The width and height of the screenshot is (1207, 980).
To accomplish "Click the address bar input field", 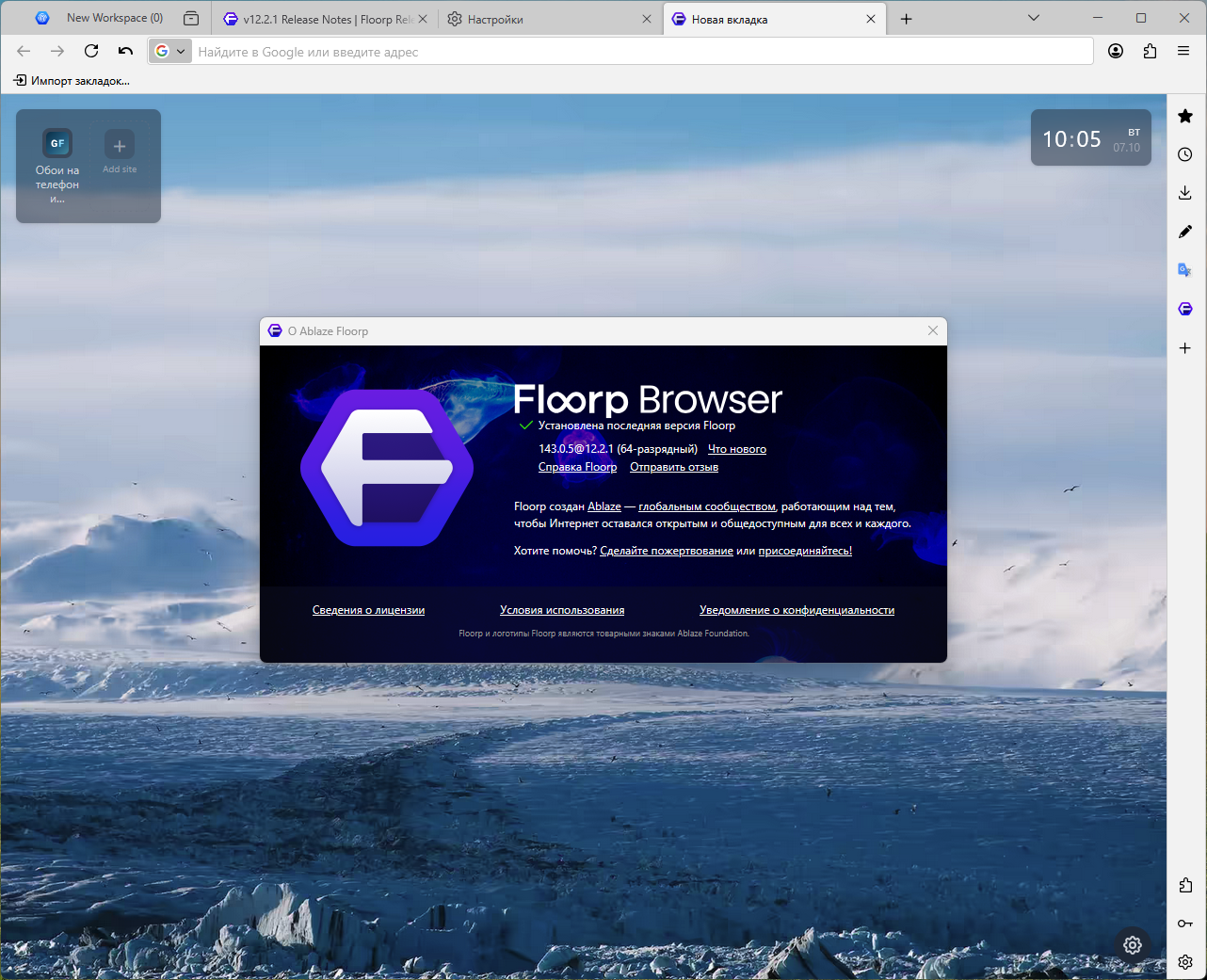I will tap(640, 52).
